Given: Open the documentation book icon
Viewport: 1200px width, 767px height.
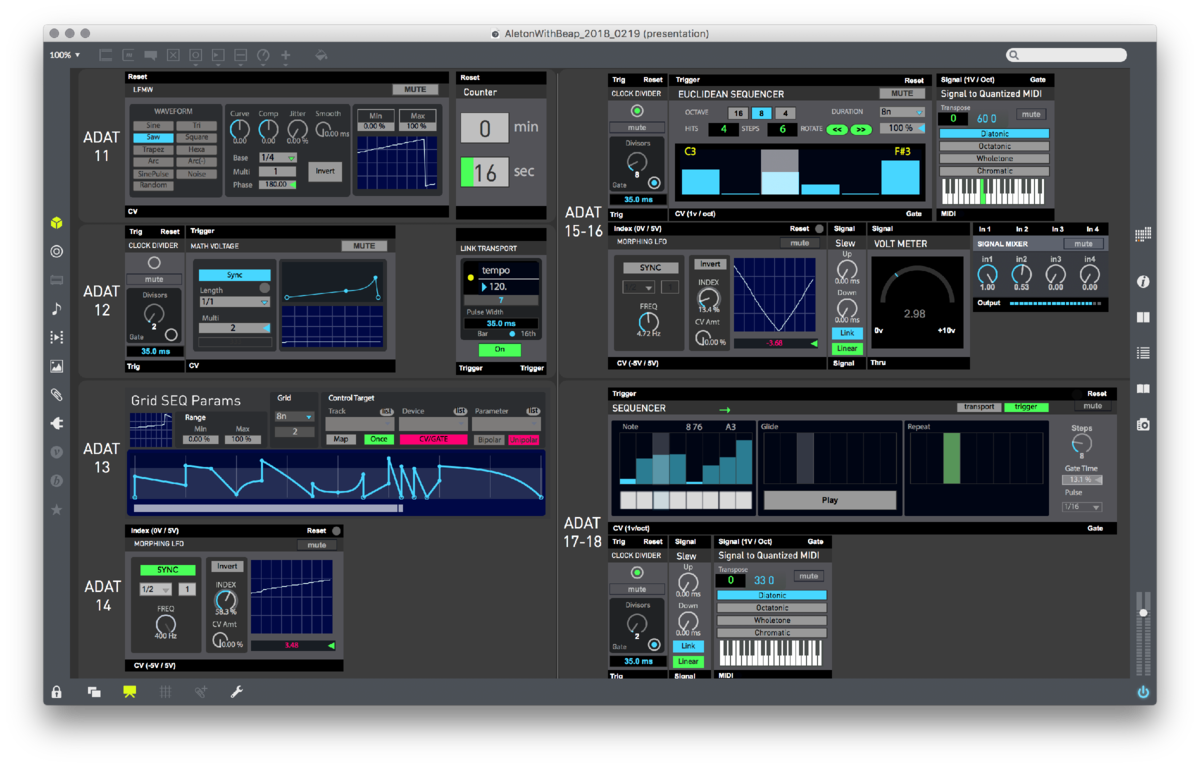Looking at the screenshot, I should 1143,389.
